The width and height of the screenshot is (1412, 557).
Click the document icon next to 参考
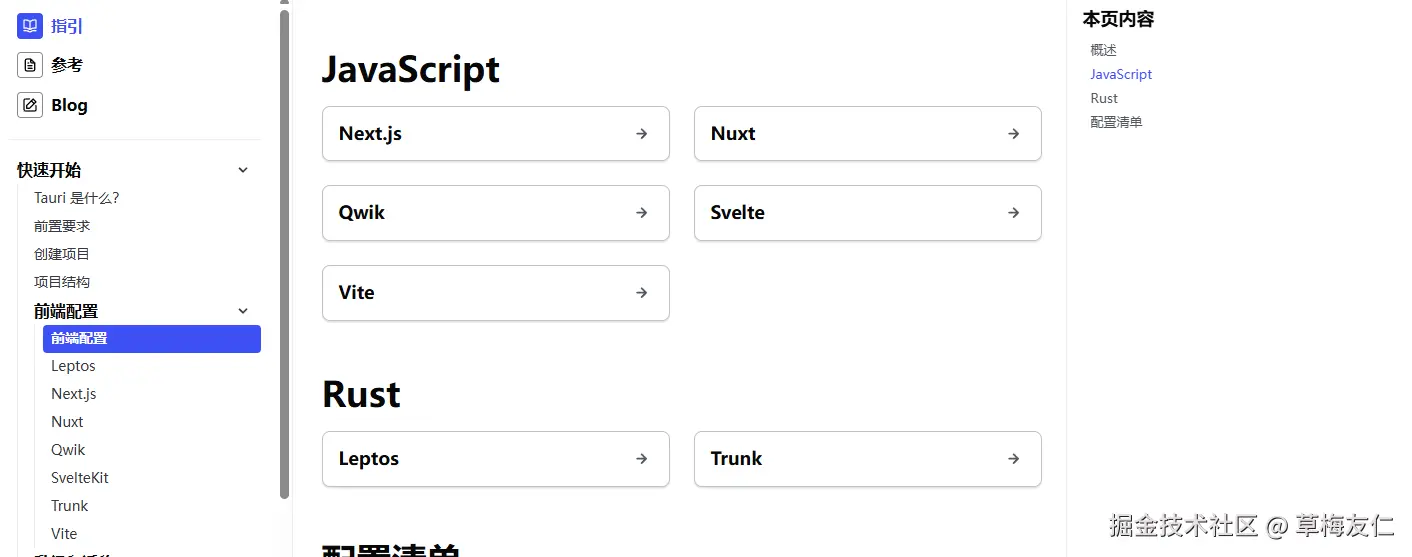click(30, 65)
